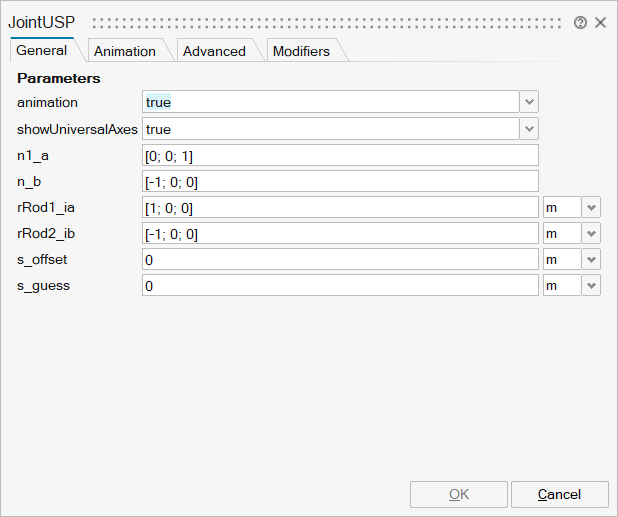The image size is (618, 517).
Task: Expand the animation value dropdown
Action: point(529,102)
